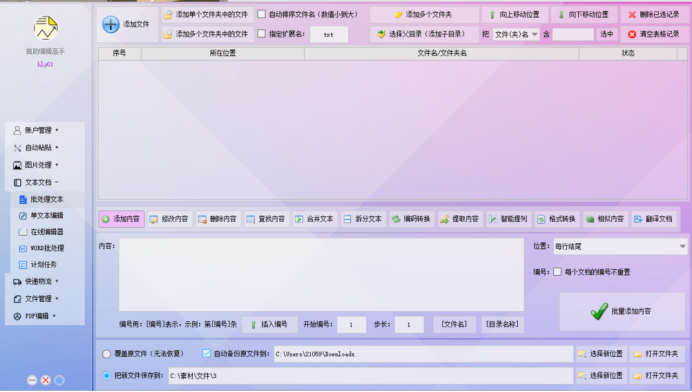Click the round home icon at sidebar bottom
The width and height of the screenshot is (692, 392).
[x=59, y=380]
